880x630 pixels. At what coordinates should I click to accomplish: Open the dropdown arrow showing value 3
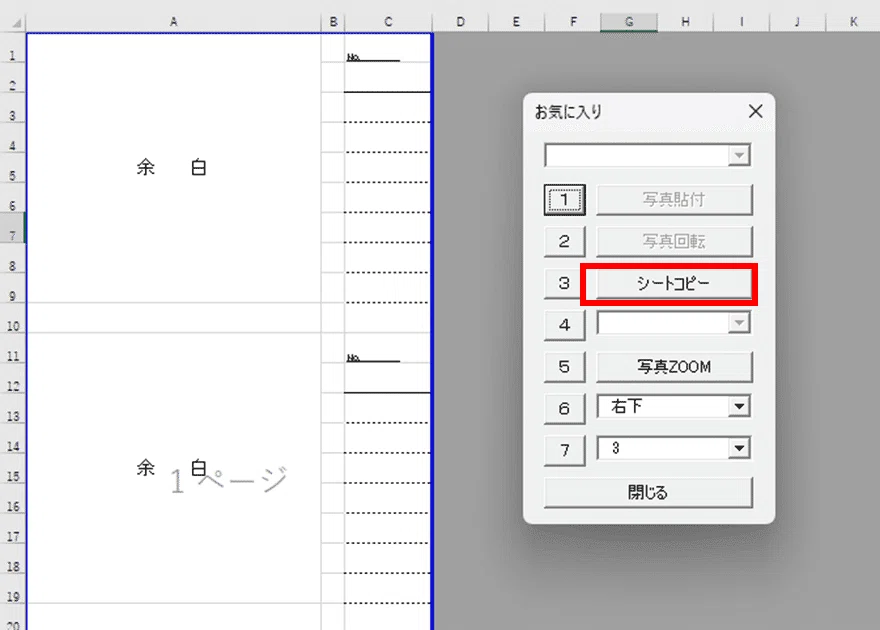pyautogui.click(x=739, y=448)
